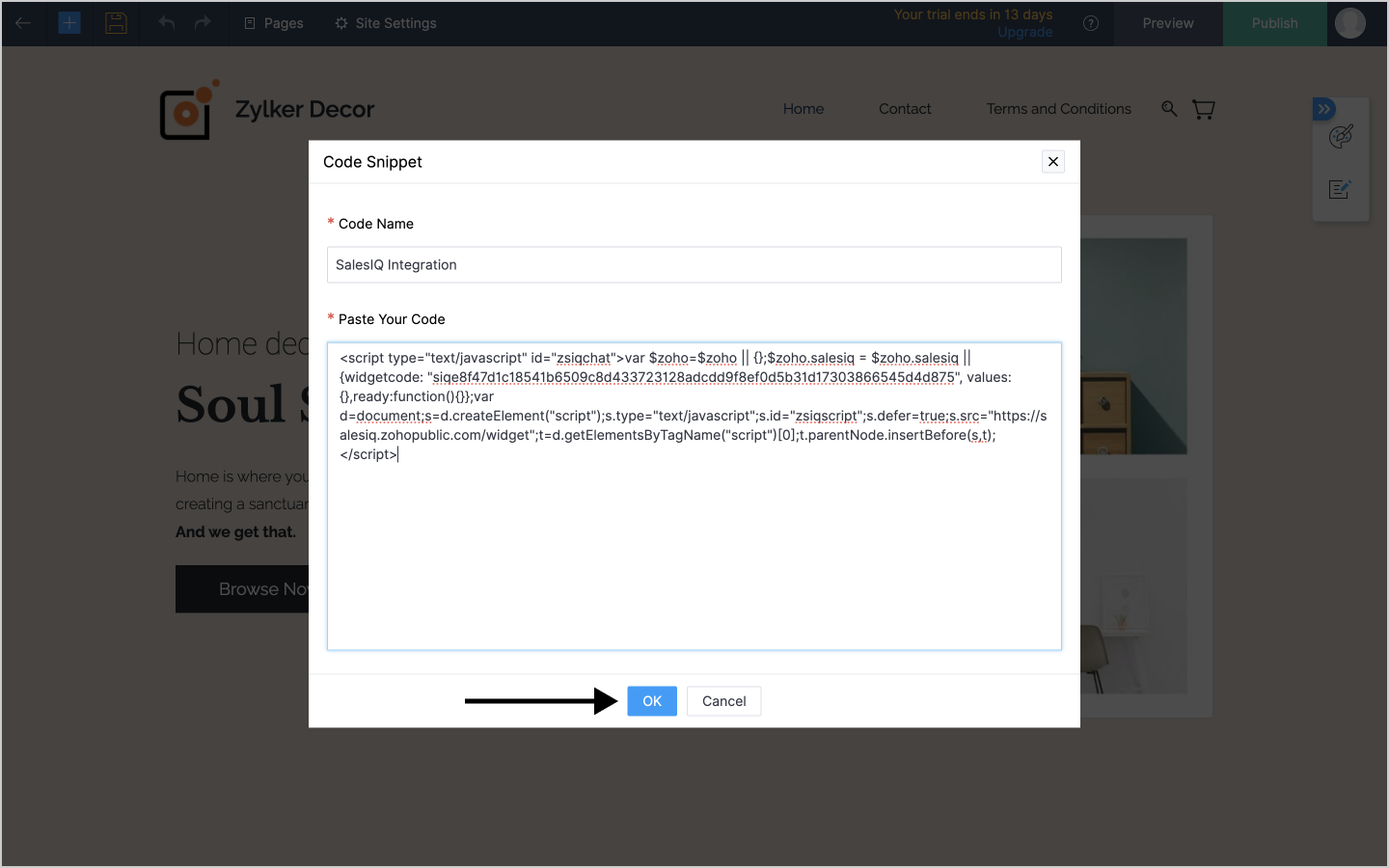The image size is (1389, 868).
Task: Open the theme palette icon in sidebar
Action: [1341, 137]
